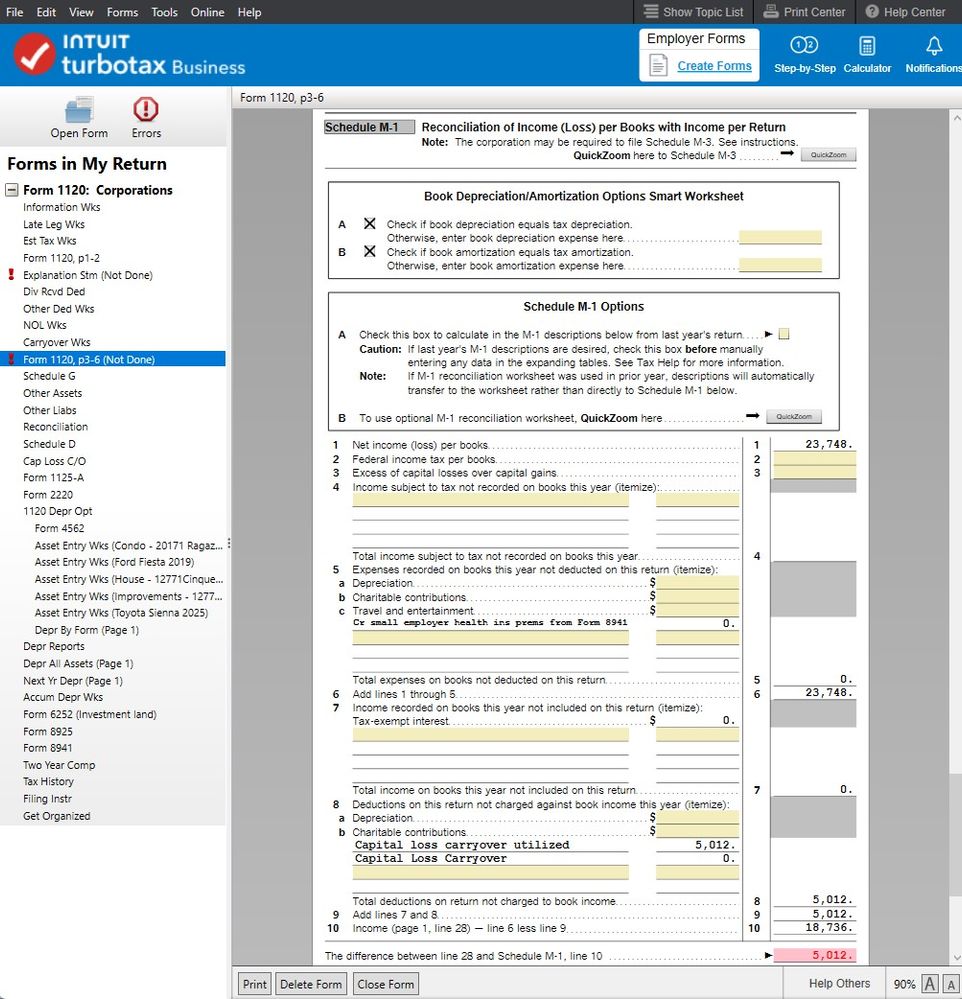
Task: Click the Help Others button
Action: click(x=839, y=983)
